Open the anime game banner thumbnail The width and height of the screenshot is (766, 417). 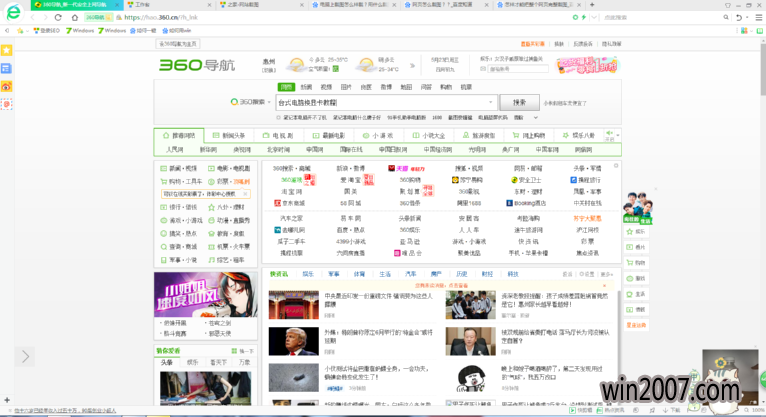206,294
